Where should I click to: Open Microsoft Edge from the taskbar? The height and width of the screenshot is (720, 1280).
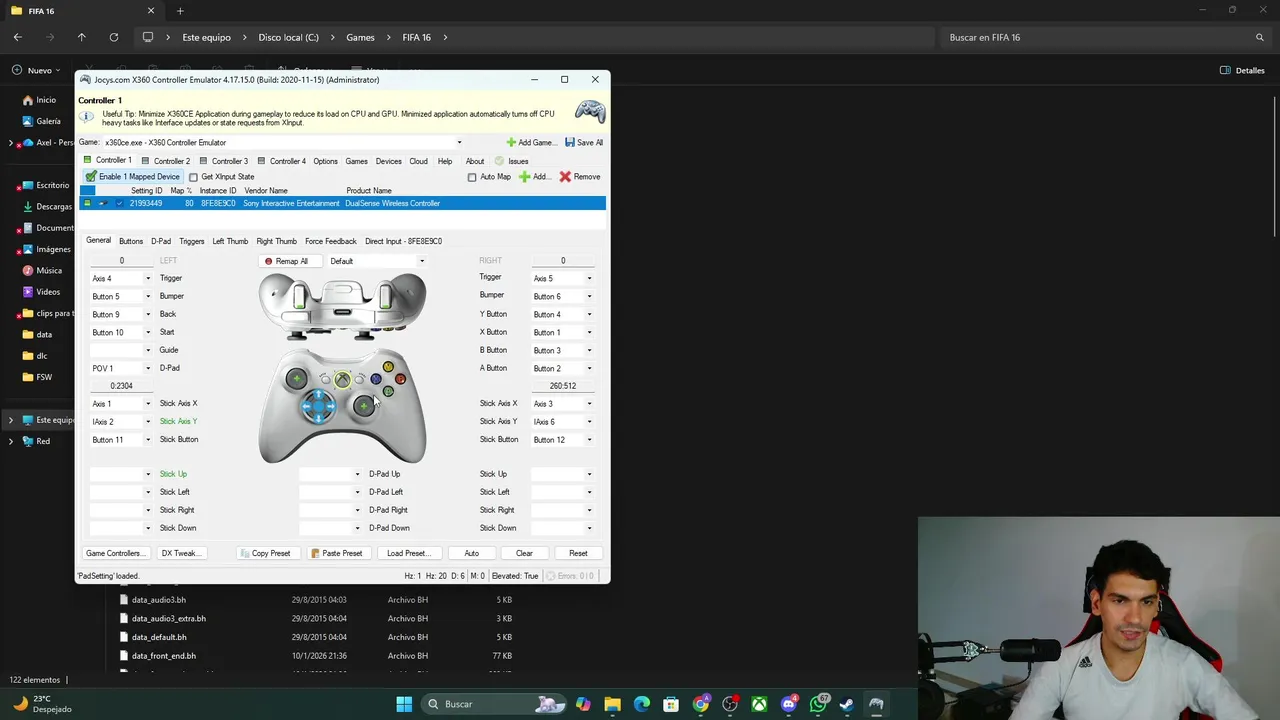point(642,704)
